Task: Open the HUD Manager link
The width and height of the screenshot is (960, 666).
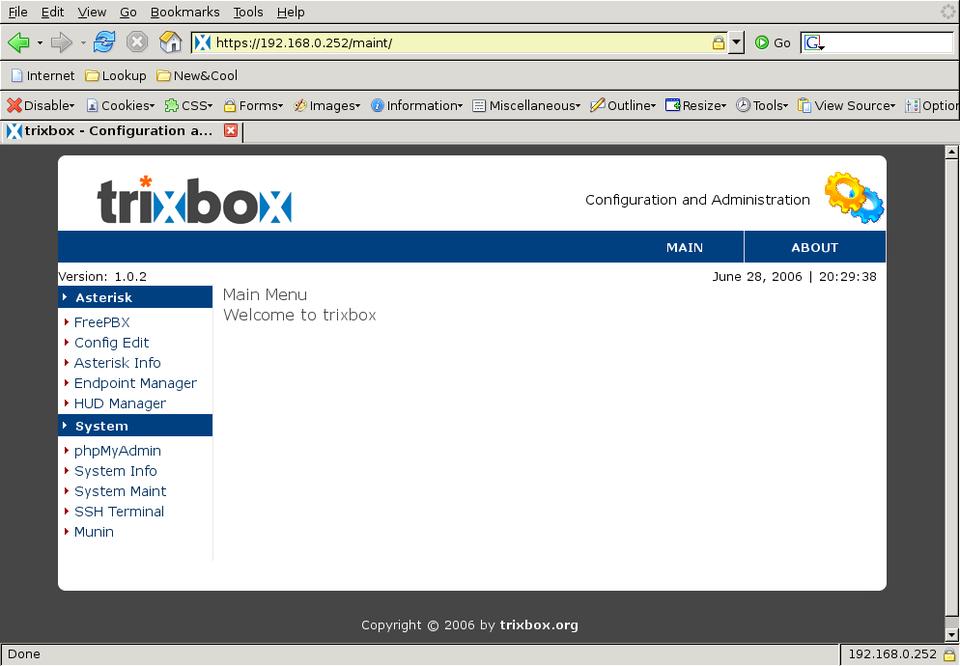Action: [x=119, y=403]
